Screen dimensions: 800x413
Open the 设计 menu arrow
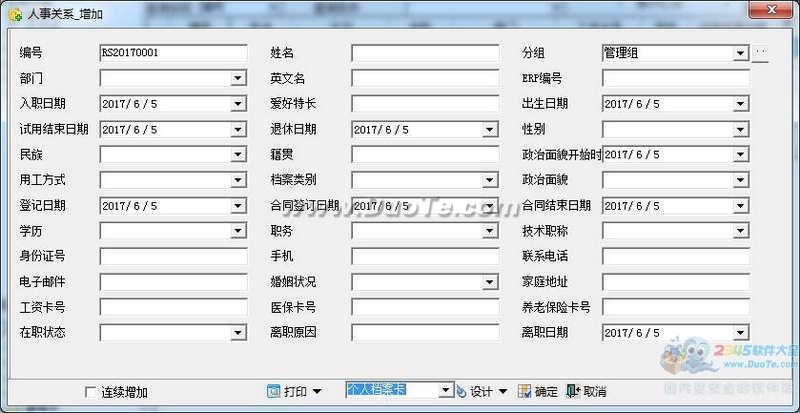pos(503,392)
